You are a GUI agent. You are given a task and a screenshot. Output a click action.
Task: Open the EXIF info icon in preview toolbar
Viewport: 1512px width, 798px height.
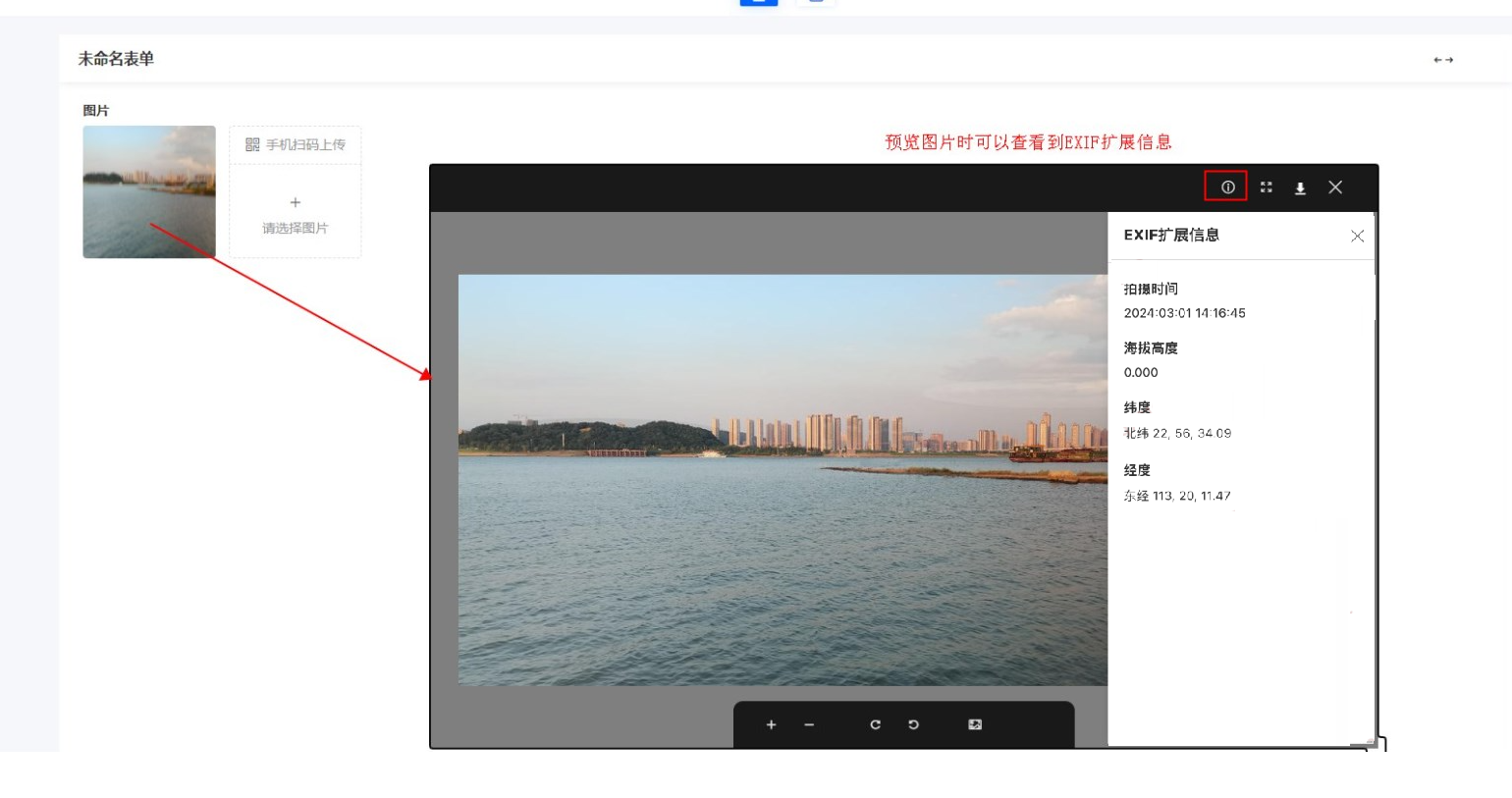1227,186
